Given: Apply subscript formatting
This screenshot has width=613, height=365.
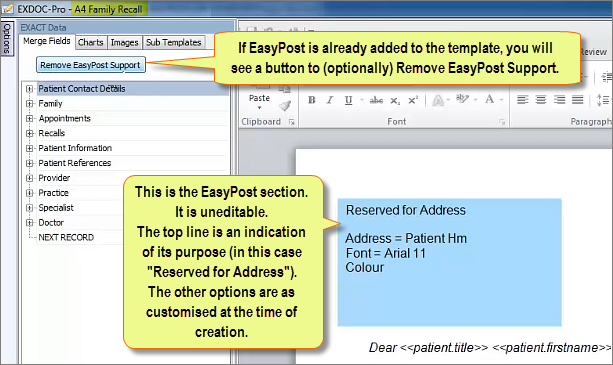Looking at the screenshot, I should 395,101.
